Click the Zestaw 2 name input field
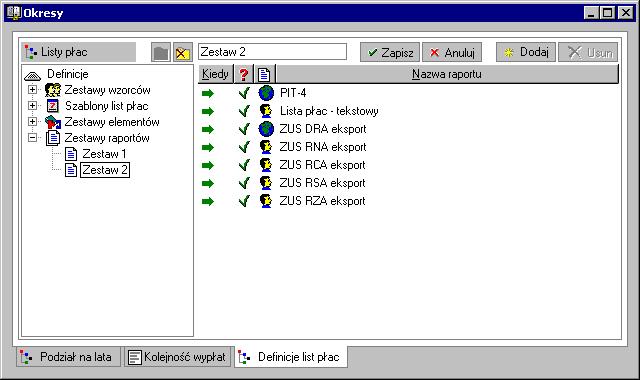 pos(272,52)
